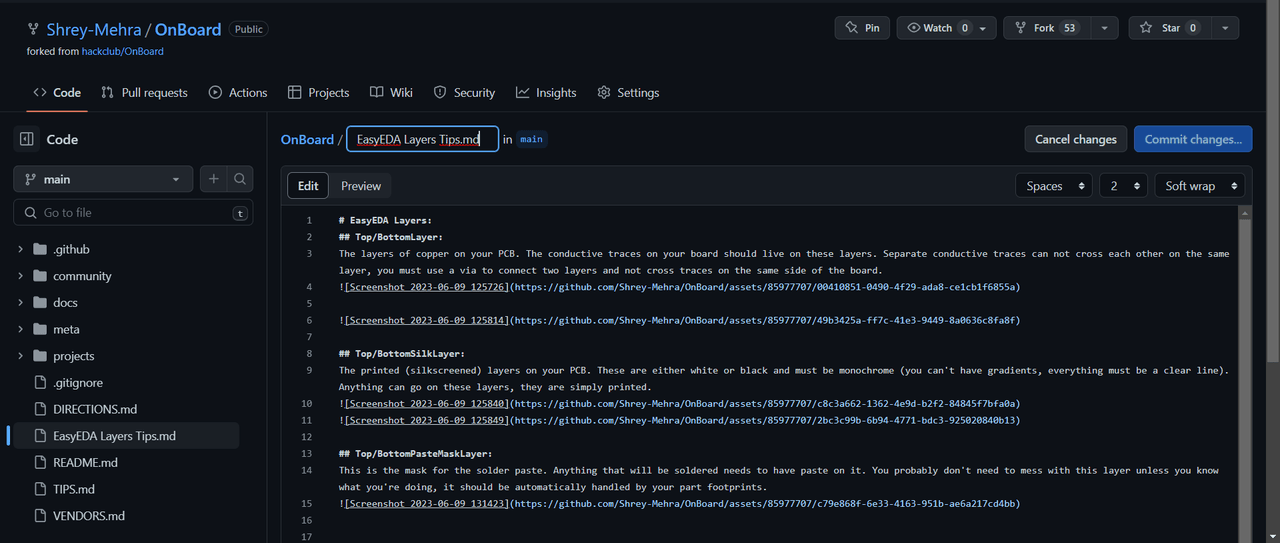1280x543 pixels.
Task: Click the file name input field
Action: [422, 139]
